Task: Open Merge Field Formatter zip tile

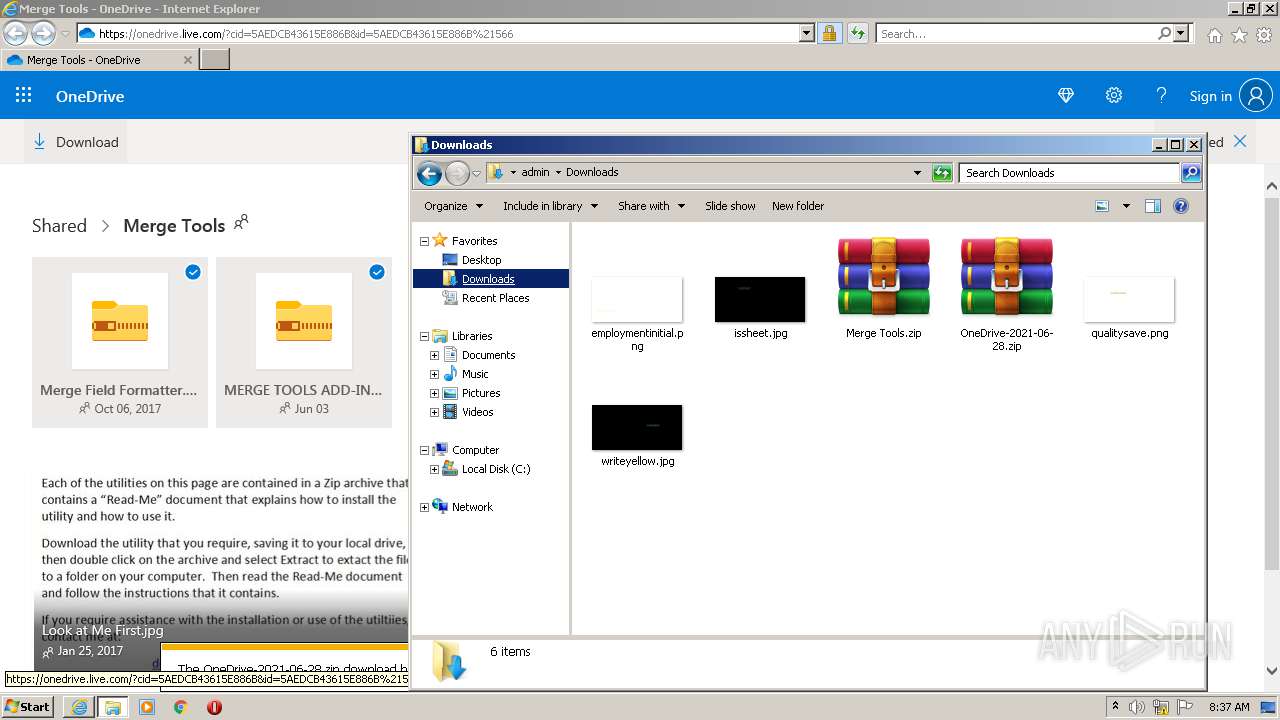Action: coord(120,342)
